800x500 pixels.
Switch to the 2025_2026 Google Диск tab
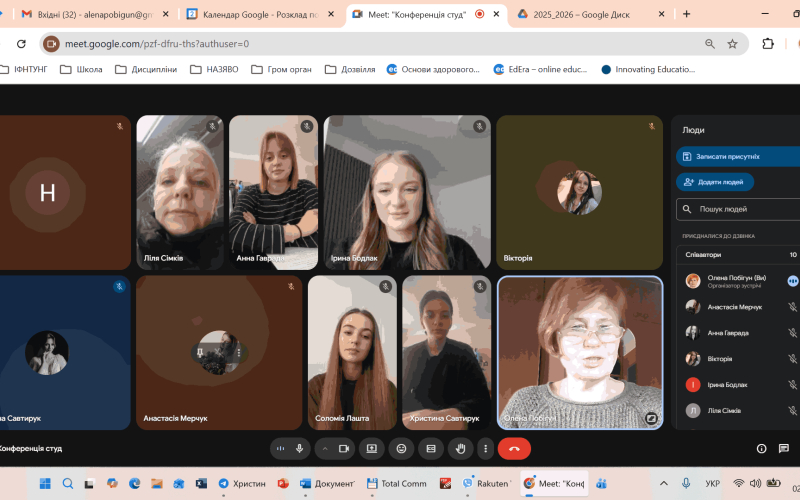click(585, 14)
